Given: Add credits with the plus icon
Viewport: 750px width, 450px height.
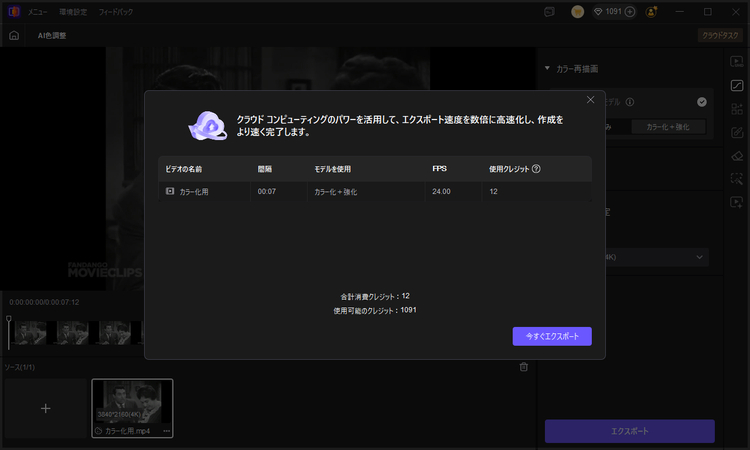Looking at the screenshot, I should (630, 12).
